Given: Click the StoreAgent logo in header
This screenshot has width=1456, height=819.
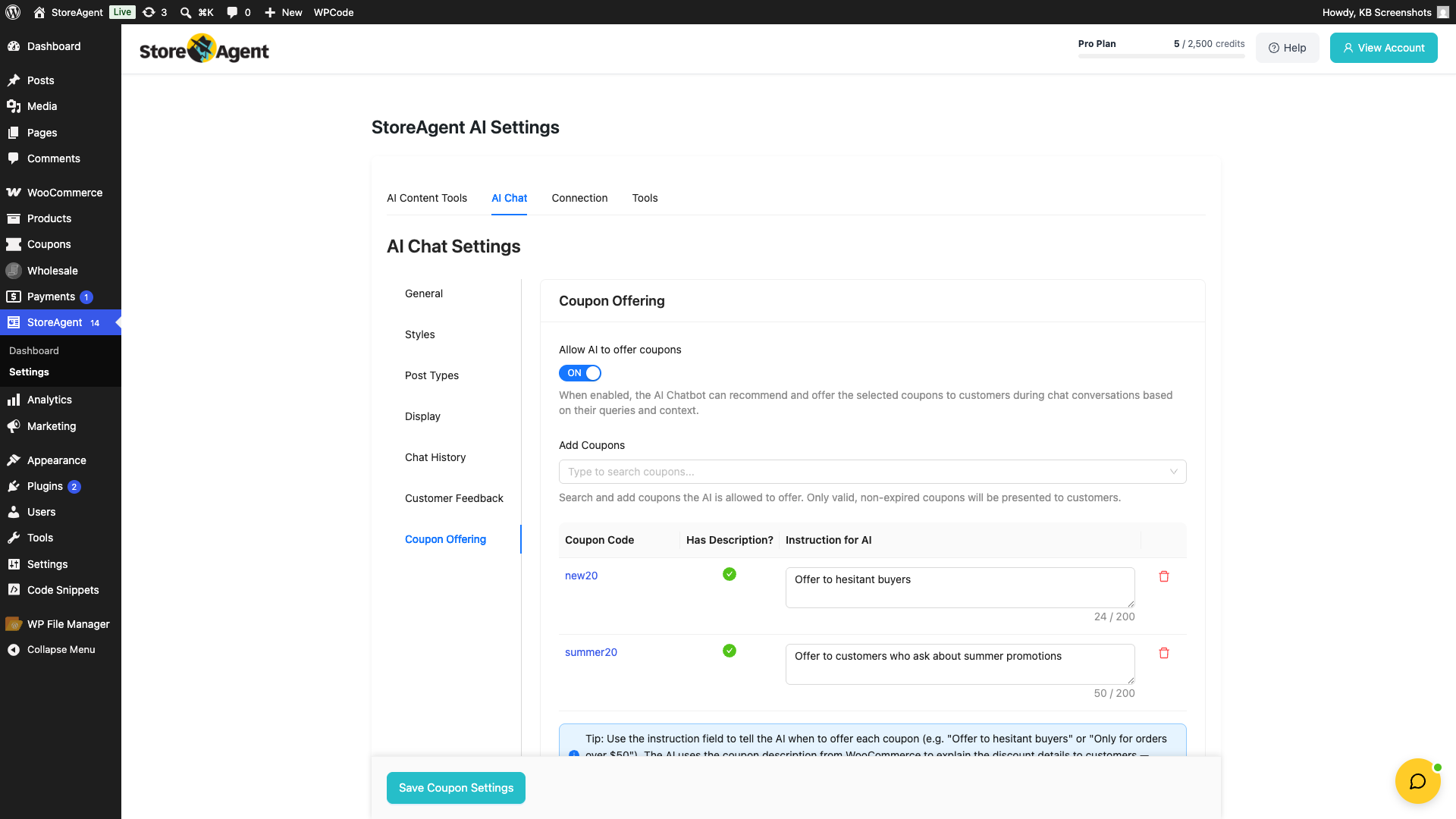Looking at the screenshot, I should [x=204, y=49].
